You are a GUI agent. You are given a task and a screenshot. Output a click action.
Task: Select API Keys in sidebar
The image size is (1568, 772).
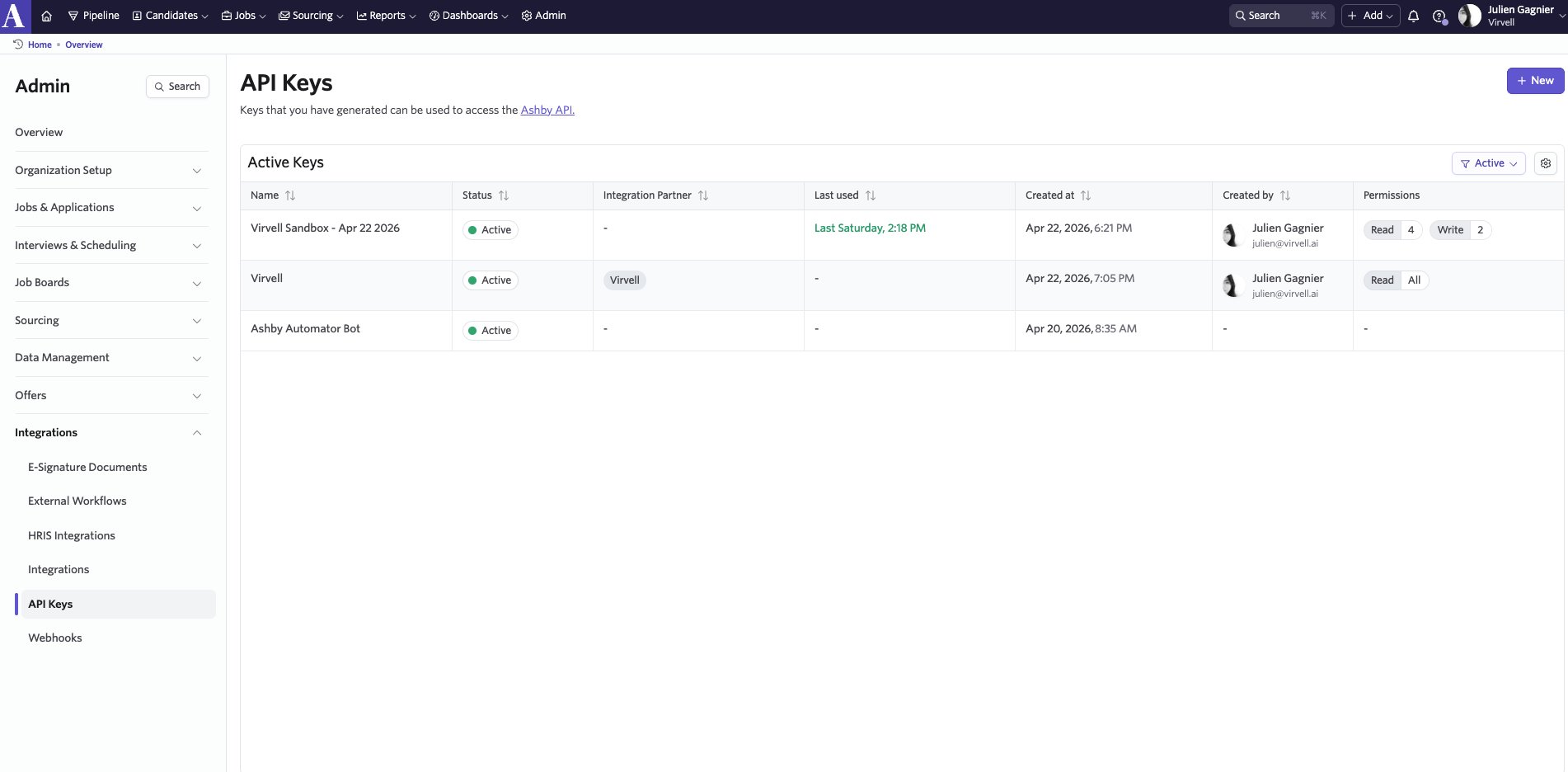point(115,604)
